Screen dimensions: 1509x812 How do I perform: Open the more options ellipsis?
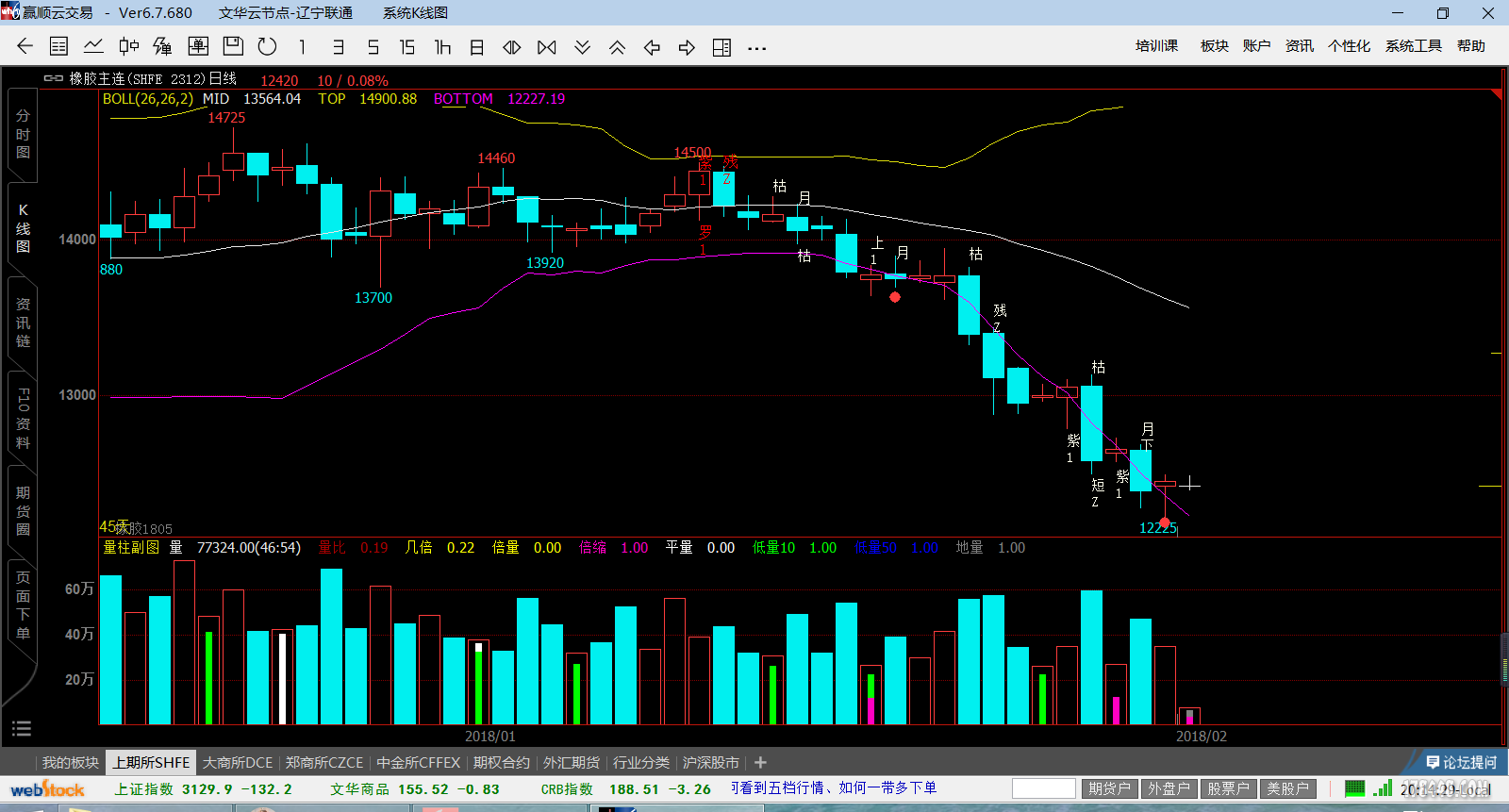tap(756, 47)
